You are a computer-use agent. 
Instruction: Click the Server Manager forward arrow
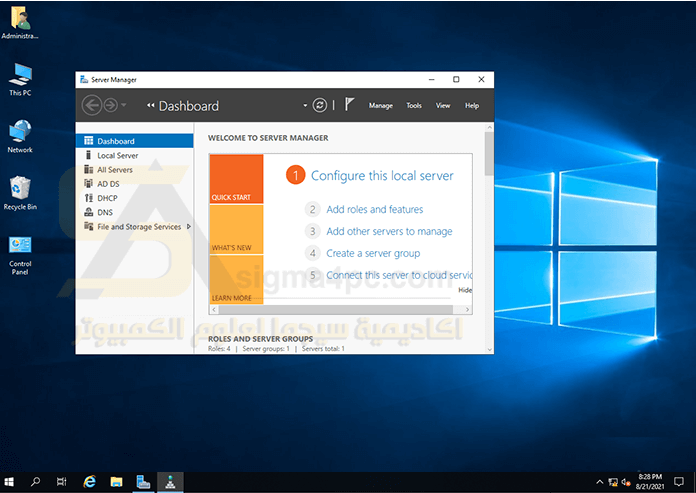tap(111, 106)
